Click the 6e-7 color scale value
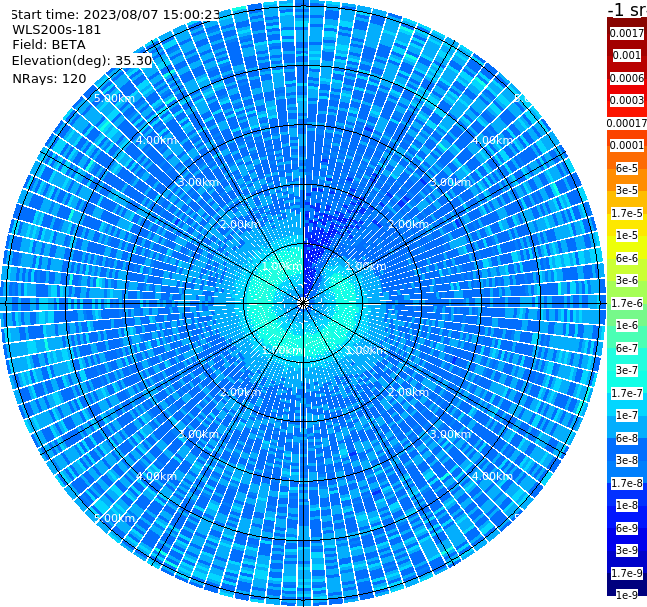The height and width of the screenshot is (607, 647). click(x=627, y=348)
